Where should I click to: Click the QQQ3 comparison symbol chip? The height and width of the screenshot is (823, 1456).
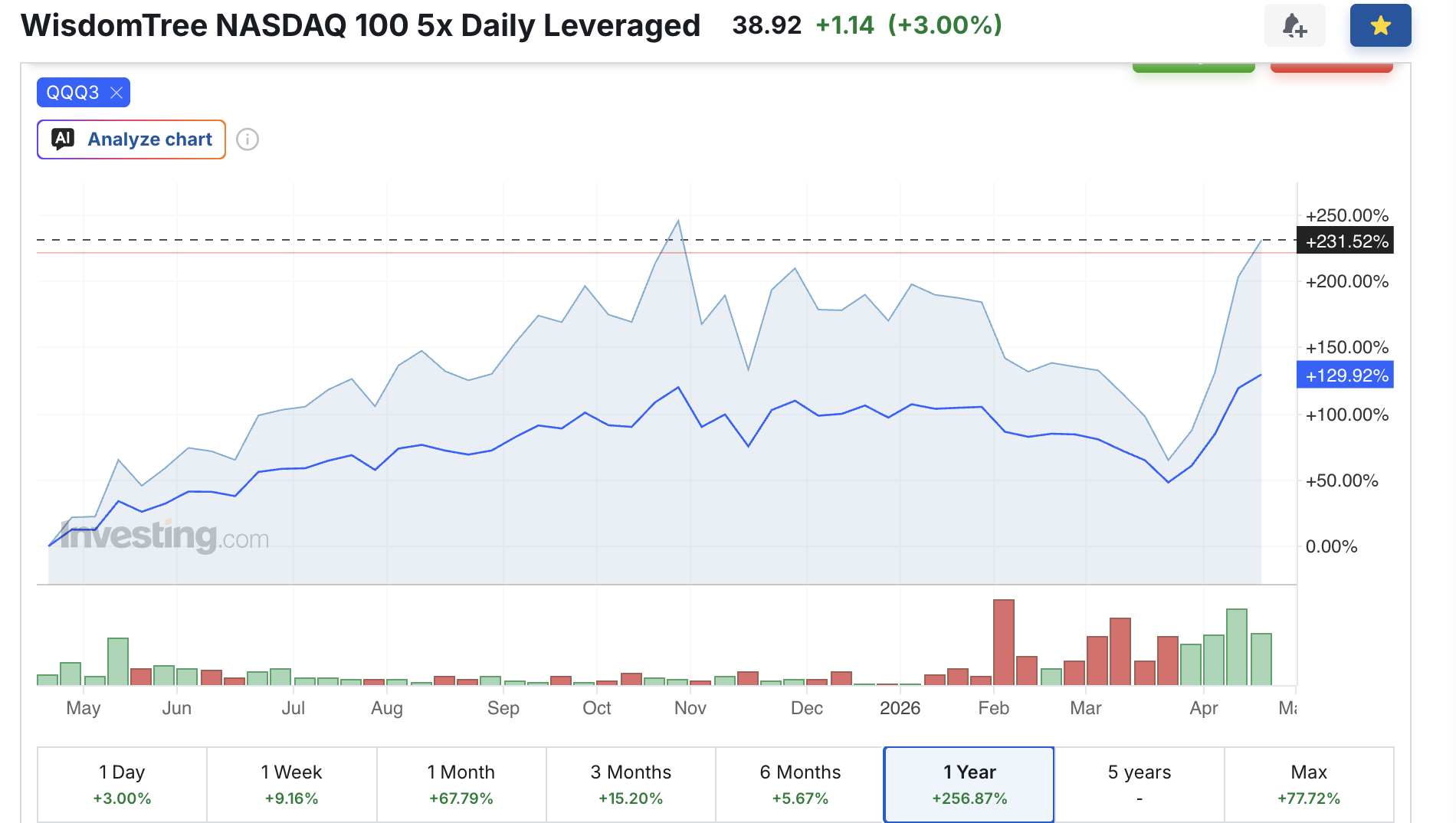coord(73,93)
